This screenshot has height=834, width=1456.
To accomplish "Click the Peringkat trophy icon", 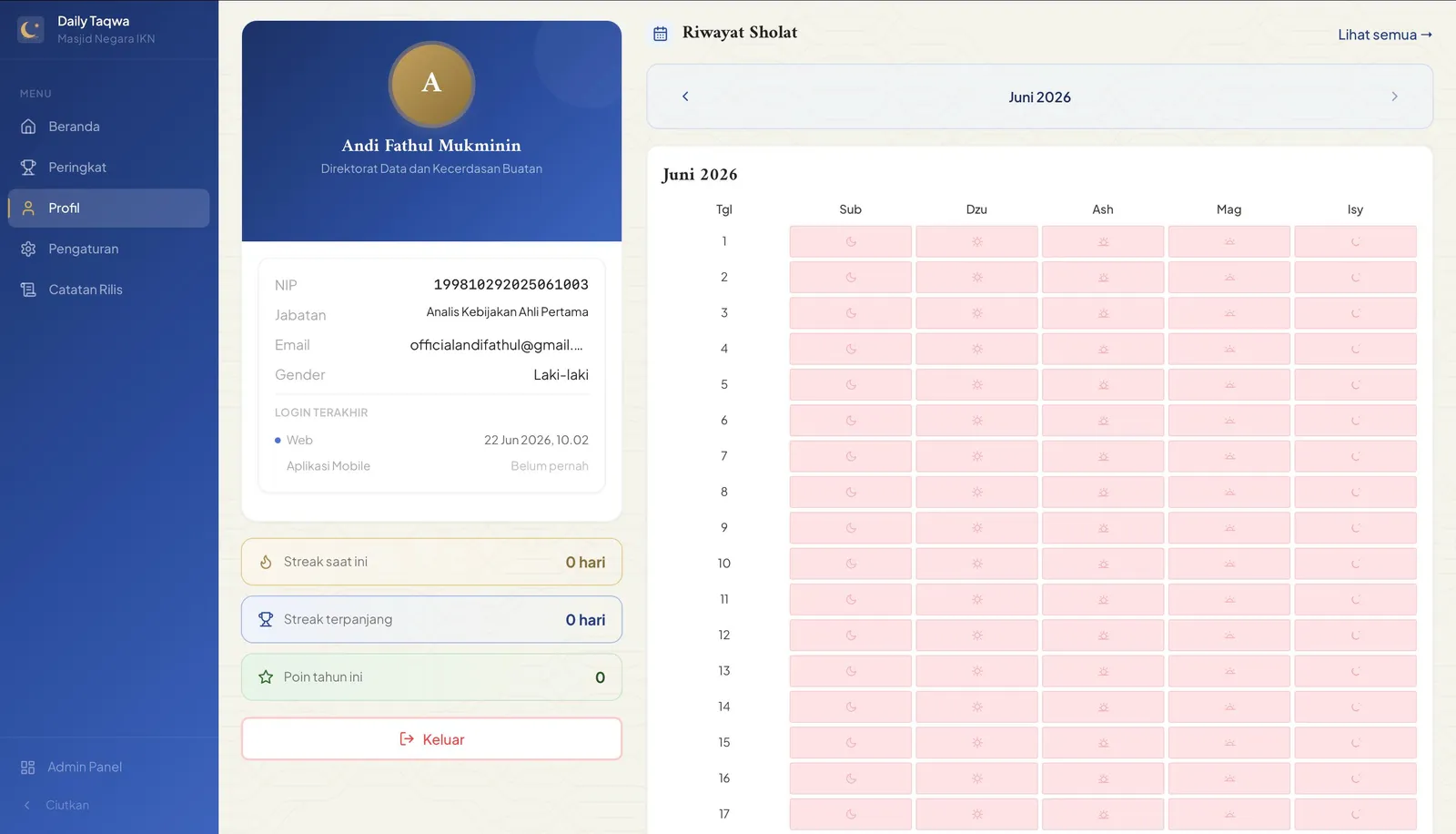I will coord(28,168).
